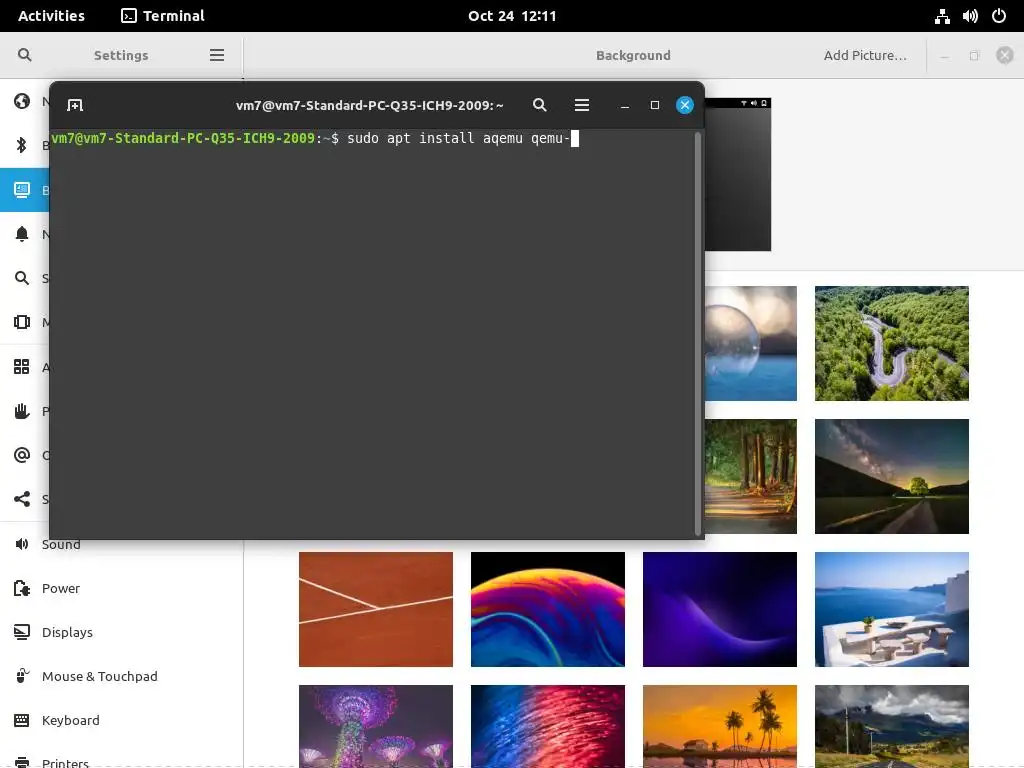Open the Activities overview
This screenshot has height=768, width=1024.
pyautogui.click(x=52, y=16)
